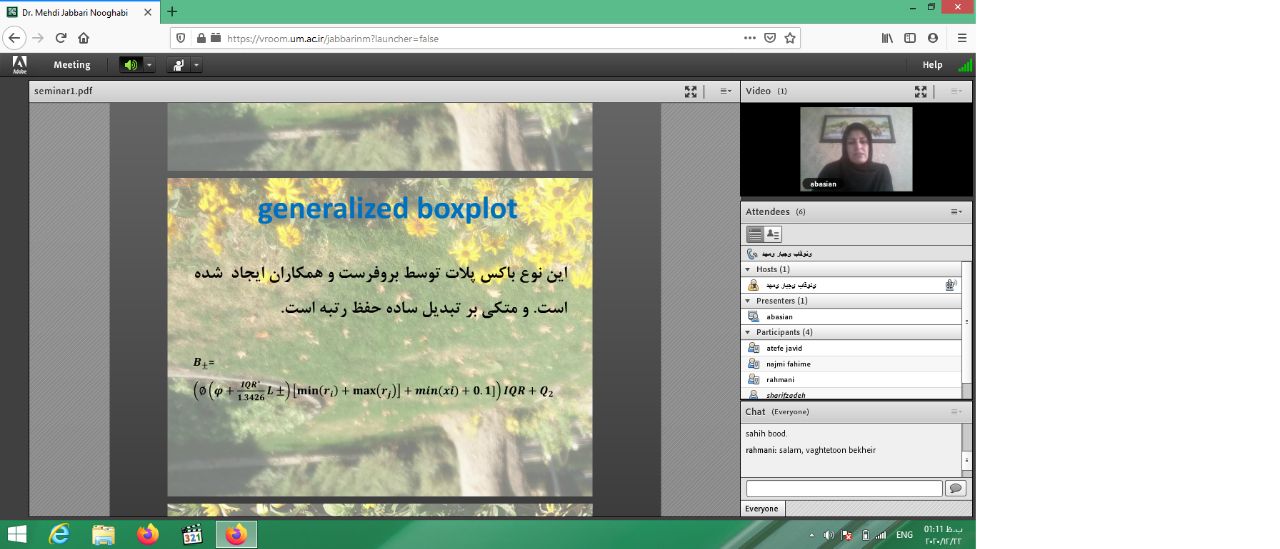
Task: Select participant rahmani
Action: pos(852,380)
